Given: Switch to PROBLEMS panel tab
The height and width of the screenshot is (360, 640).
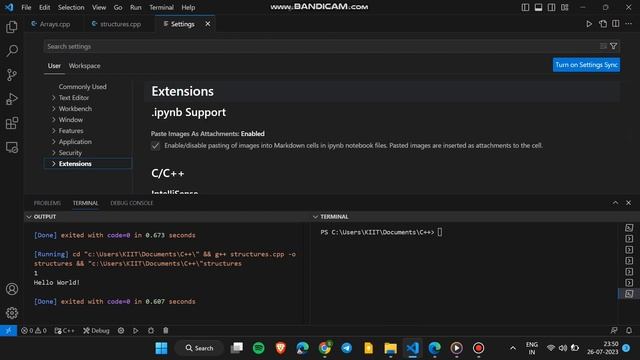Looking at the screenshot, I should (47, 203).
